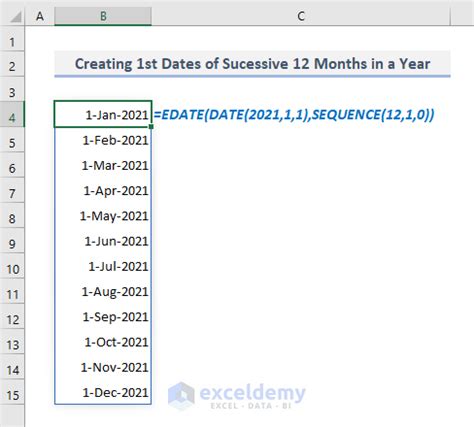Select cell containing 1-Aug-2021

(x=103, y=292)
